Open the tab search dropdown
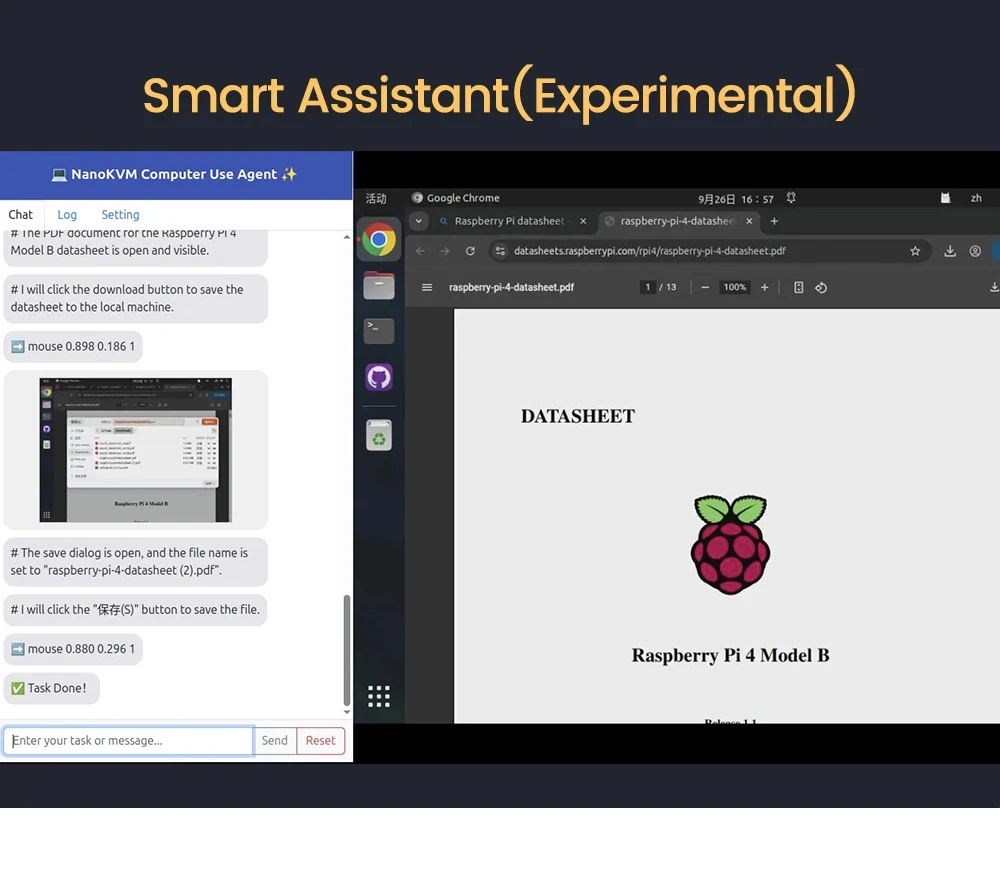This screenshot has height=896, width=1000. (418, 221)
